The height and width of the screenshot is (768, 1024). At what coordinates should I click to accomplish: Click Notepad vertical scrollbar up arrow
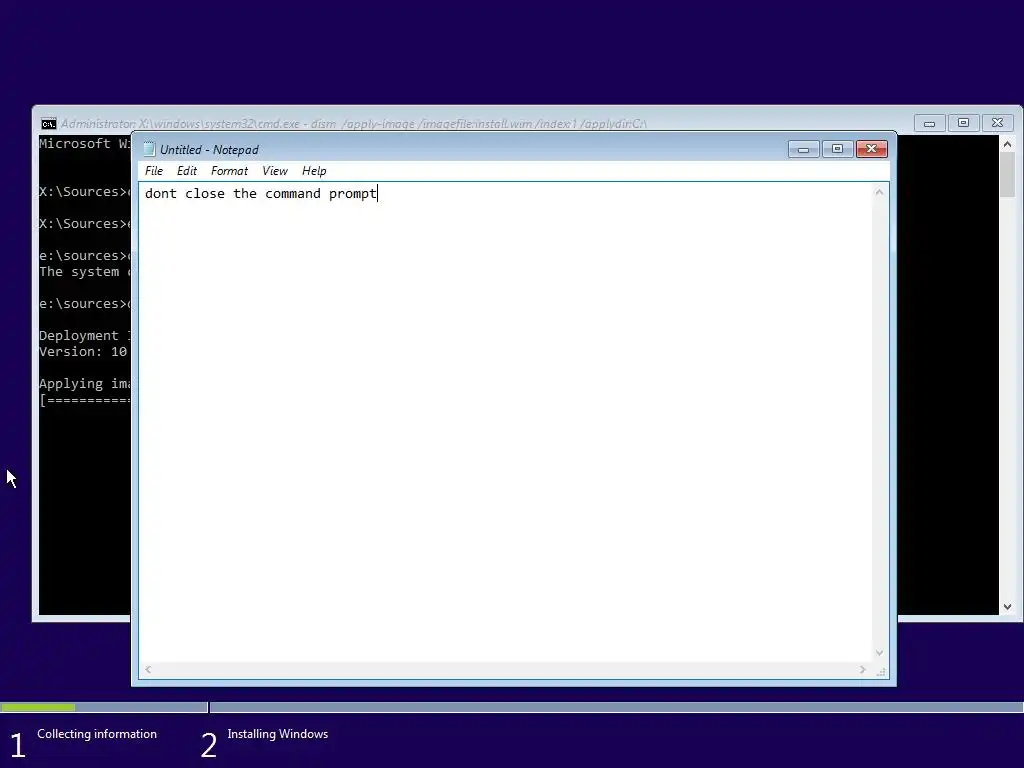point(879,192)
